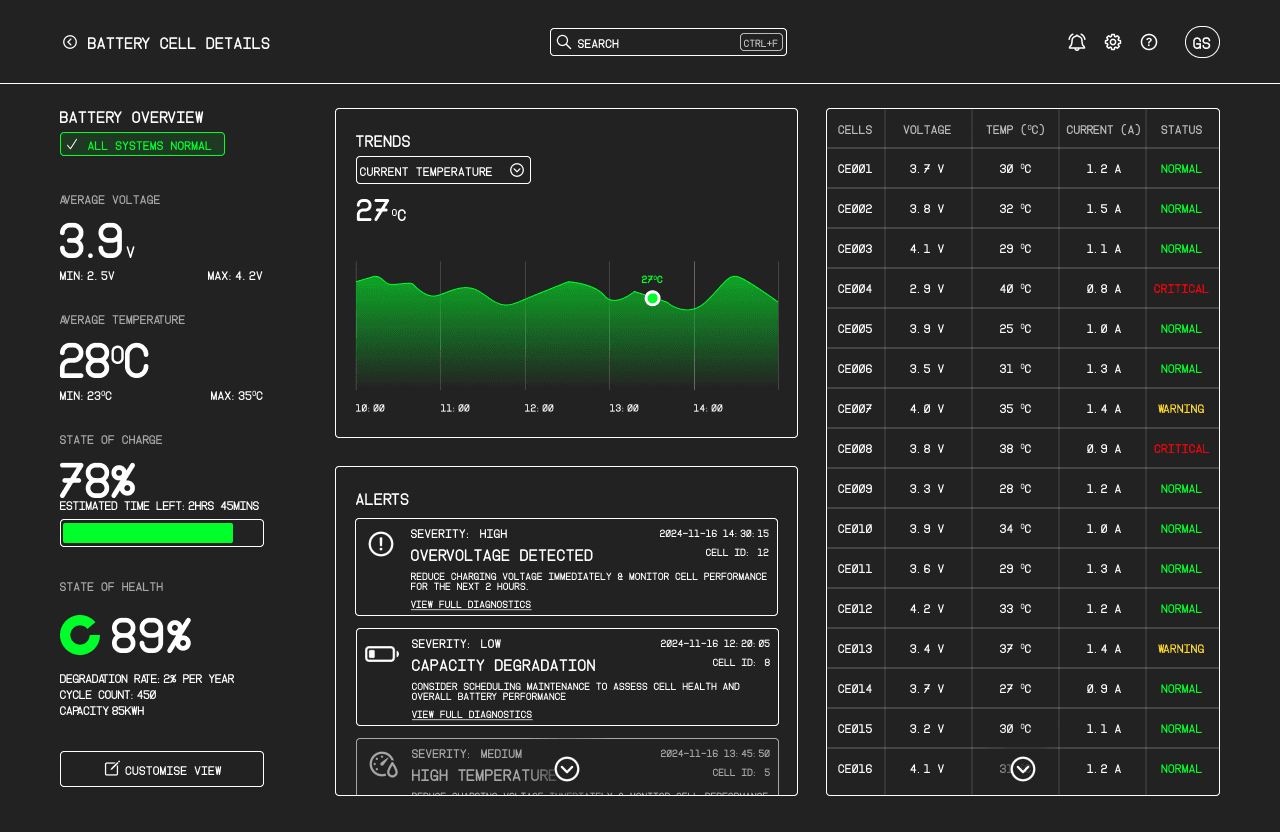Open the GS user avatar

click(x=1202, y=42)
